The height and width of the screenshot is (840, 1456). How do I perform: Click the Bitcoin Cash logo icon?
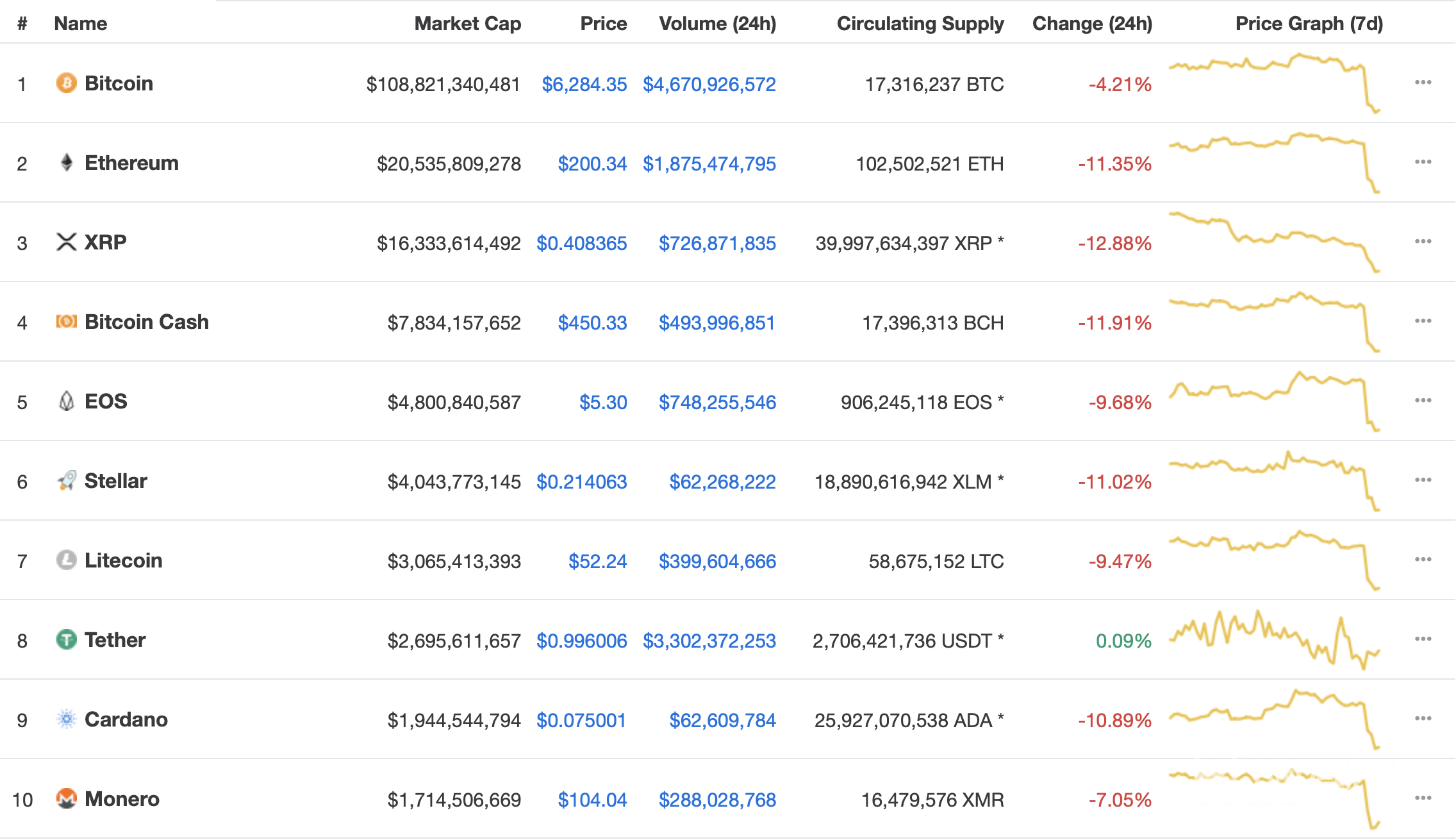coord(66,321)
